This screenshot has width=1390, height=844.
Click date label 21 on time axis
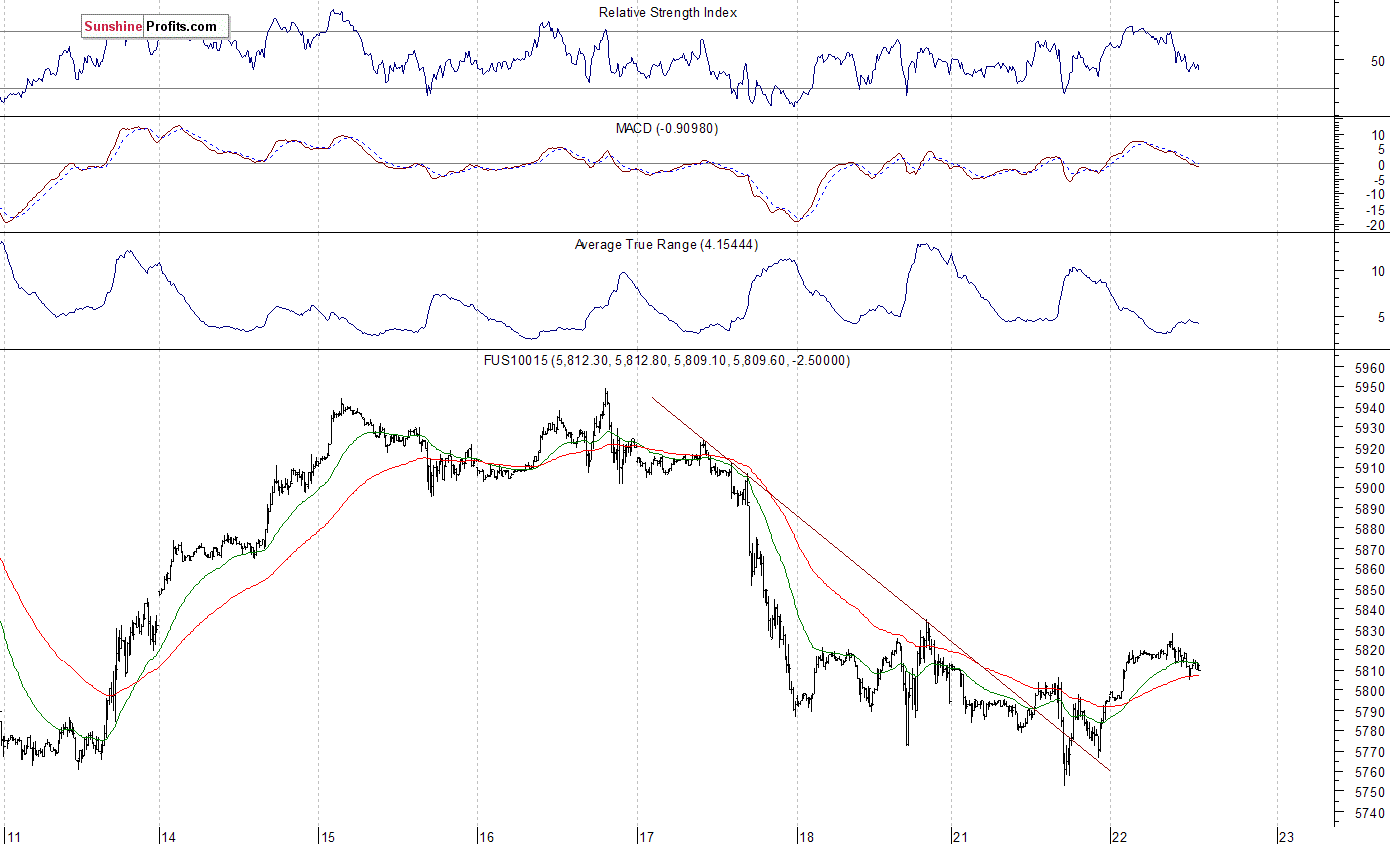coord(961,836)
